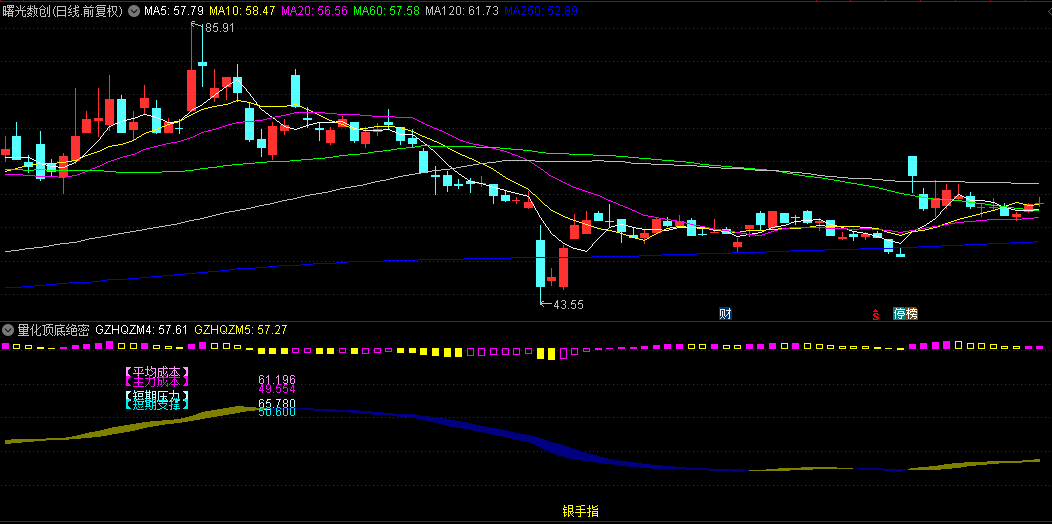Click the 61.196 average cost value
1052x524 pixels.
tap(276, 380)
